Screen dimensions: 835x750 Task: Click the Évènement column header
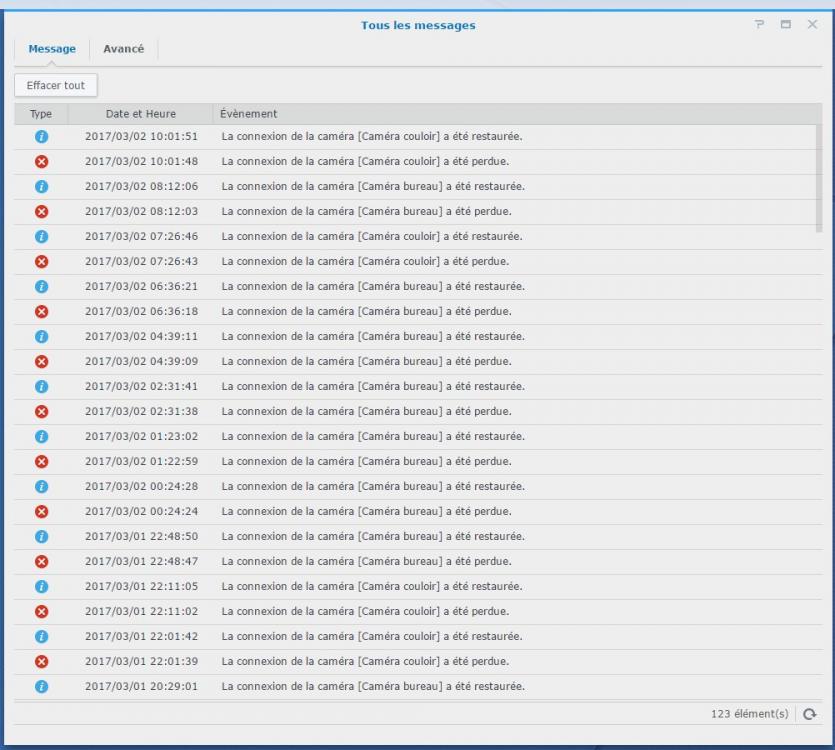click(x=249, y=114)
